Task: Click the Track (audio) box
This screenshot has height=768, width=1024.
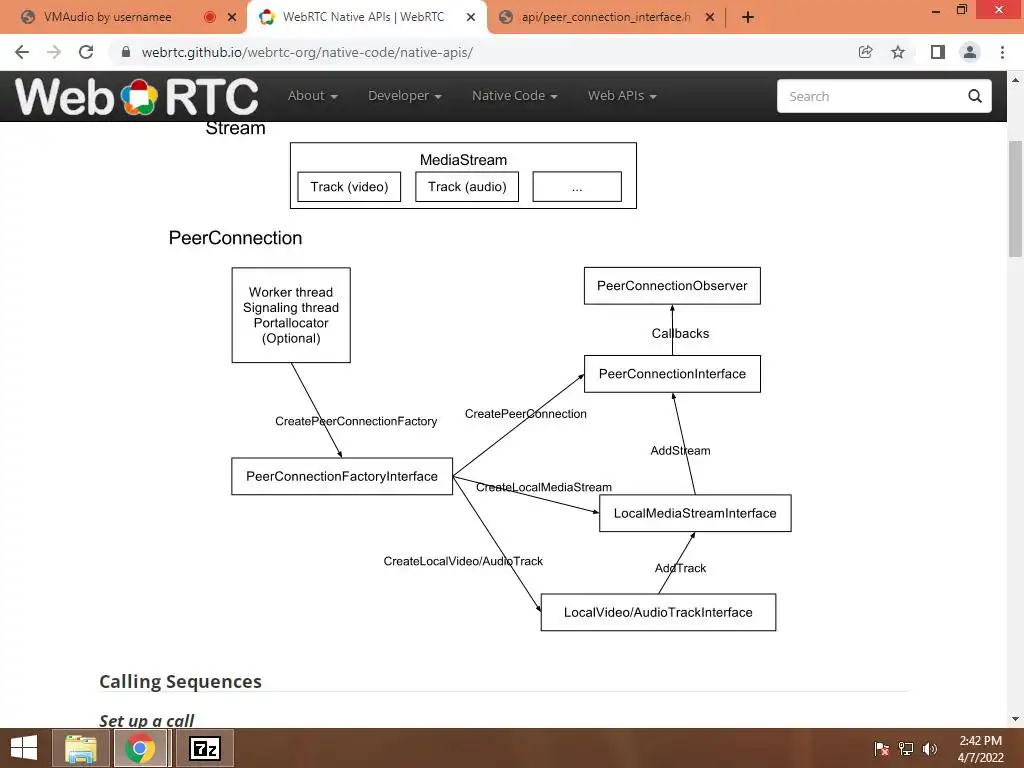Action: [x=467, y=187]
